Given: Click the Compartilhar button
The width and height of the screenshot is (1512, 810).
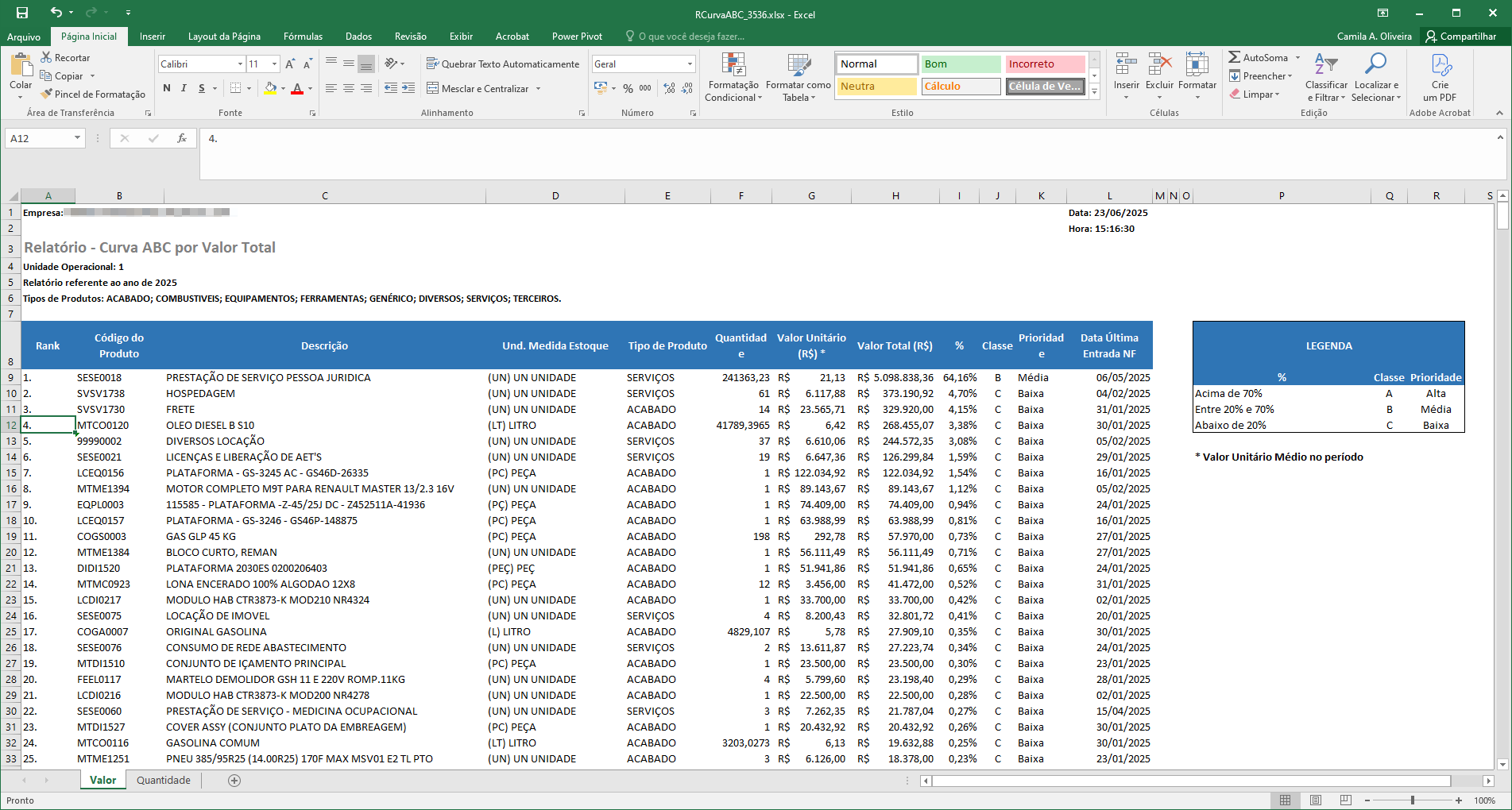Looking at the screenshot, I should click(x=1460, y=37).
